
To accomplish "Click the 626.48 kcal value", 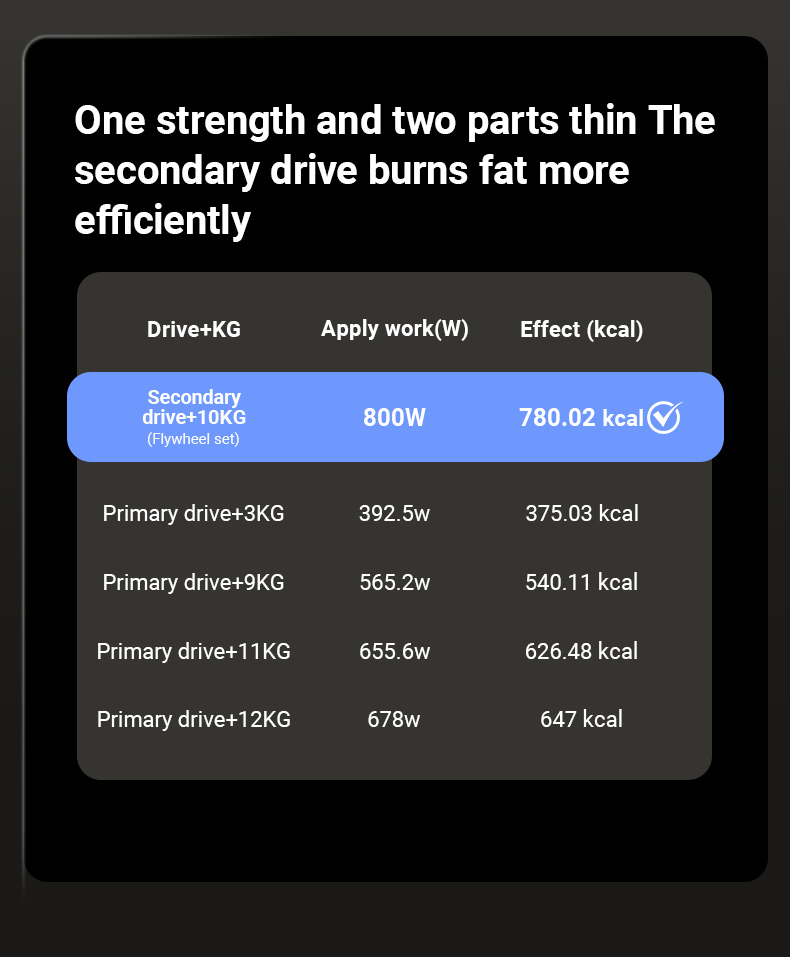I will (581, 651).
